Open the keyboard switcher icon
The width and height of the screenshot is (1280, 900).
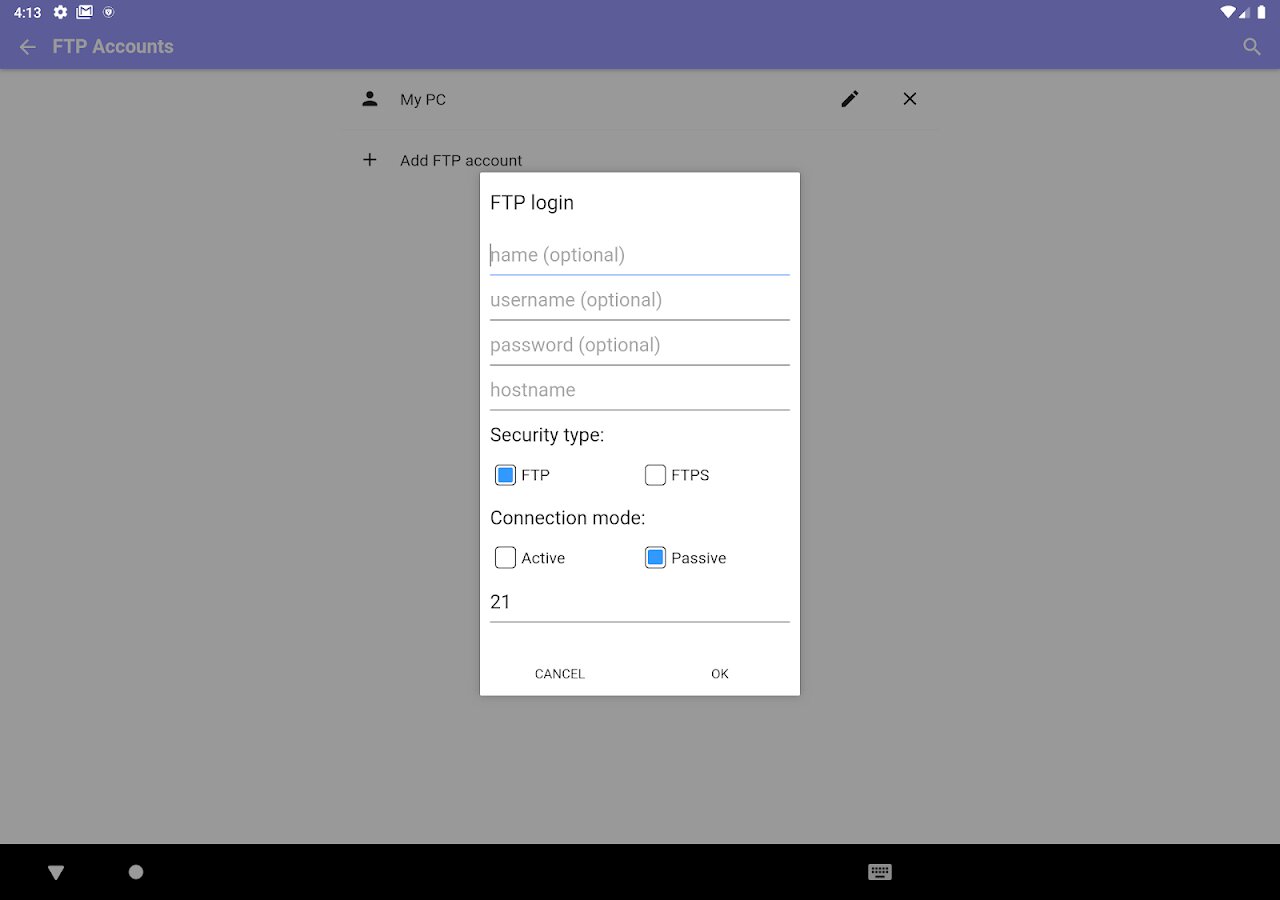click(x=880, y=872)
